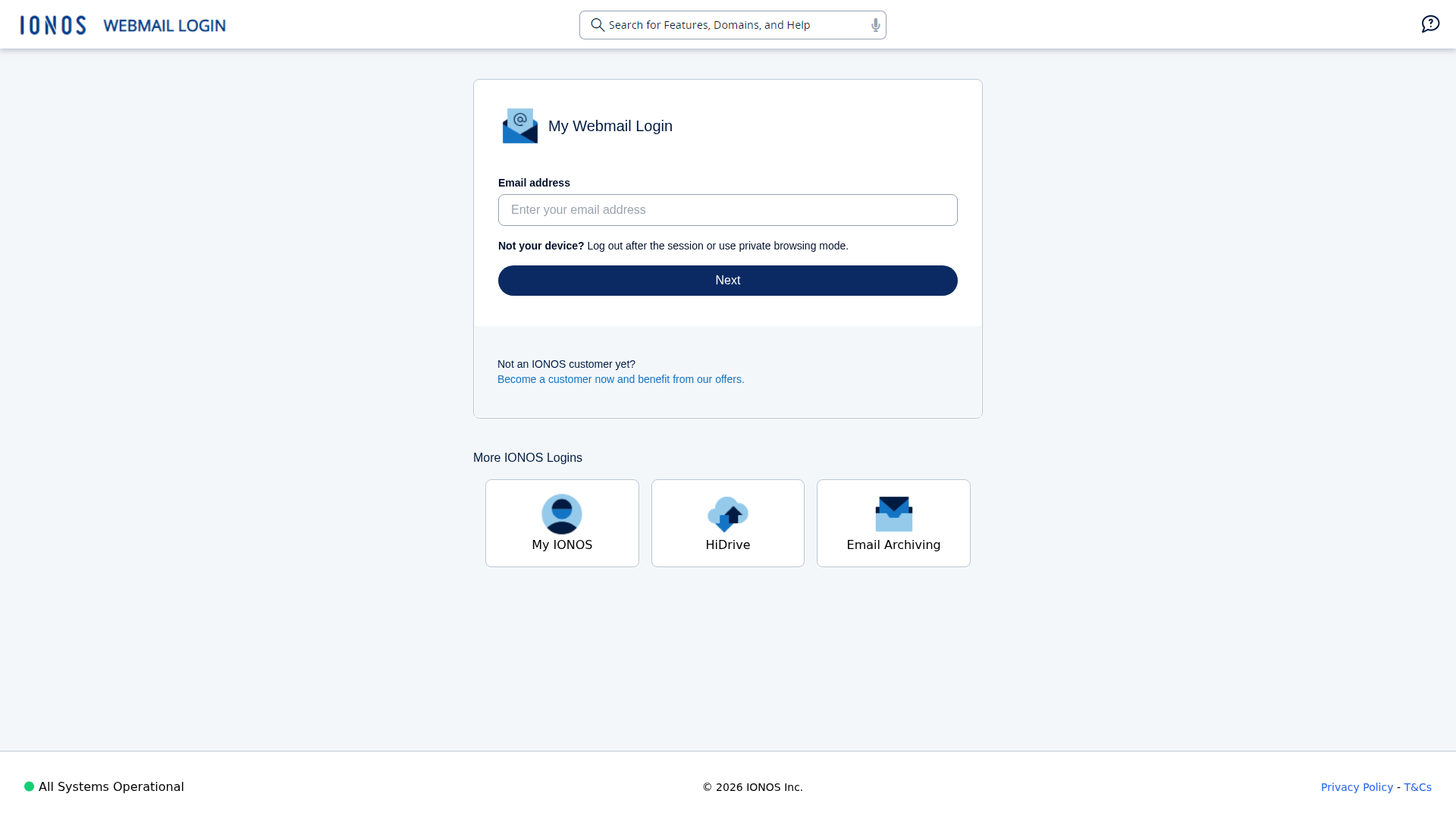1456x819 pixels.
Task: Open the HiDrive login label
Action: pyautogui.click(x=728, y=545)
